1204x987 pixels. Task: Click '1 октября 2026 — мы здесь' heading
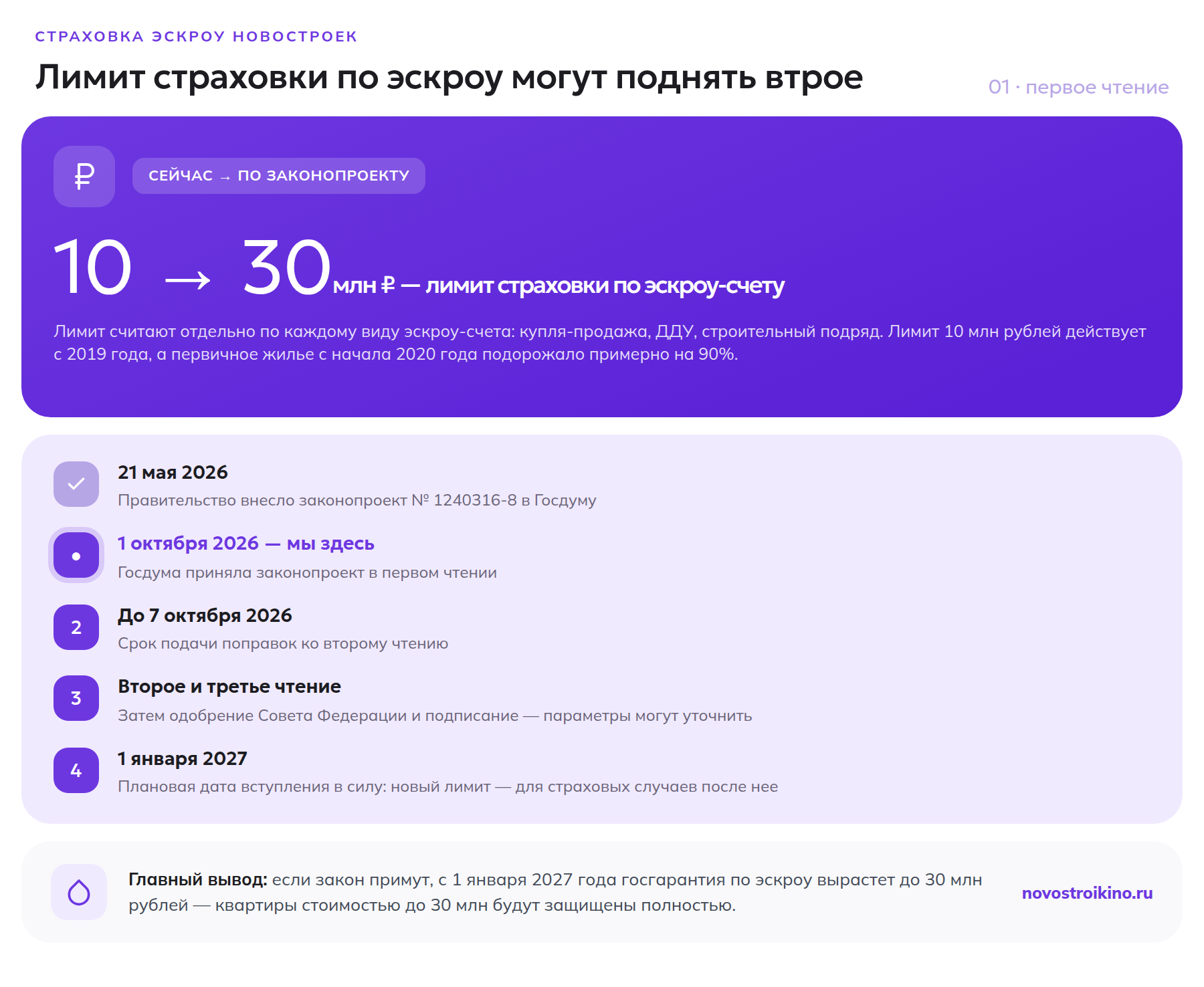(246, 544)
